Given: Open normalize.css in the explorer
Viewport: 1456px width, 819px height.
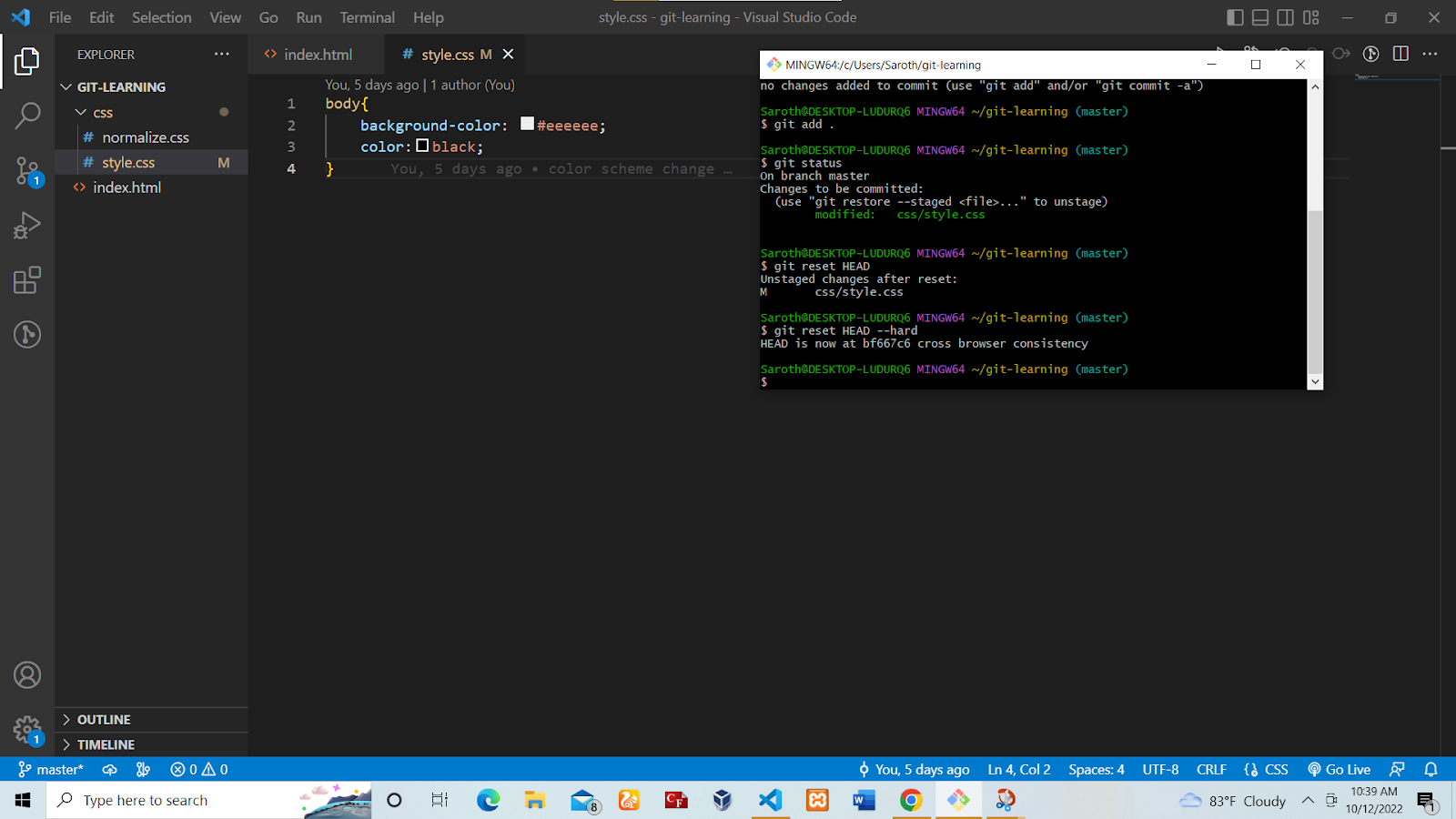Looking at the screenshot, I should (x=146, y=137).
